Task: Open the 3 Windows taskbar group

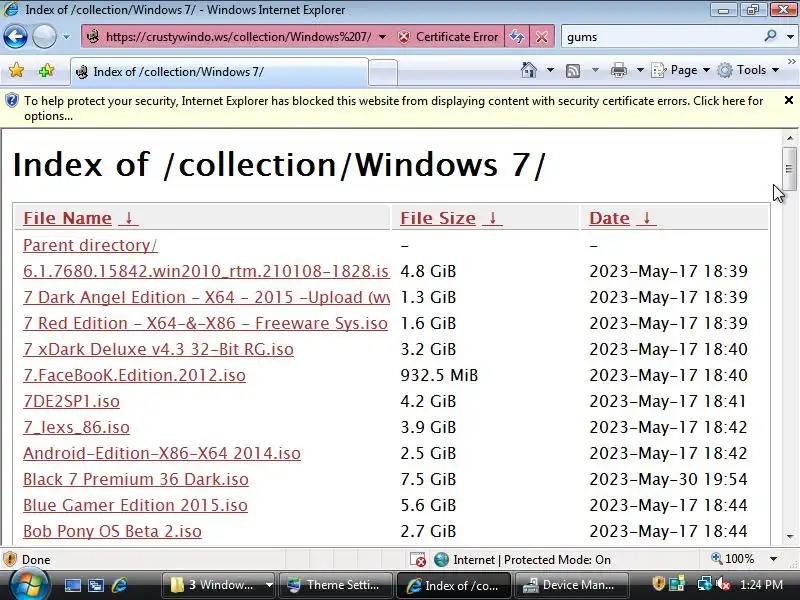Action: [219, 585]
